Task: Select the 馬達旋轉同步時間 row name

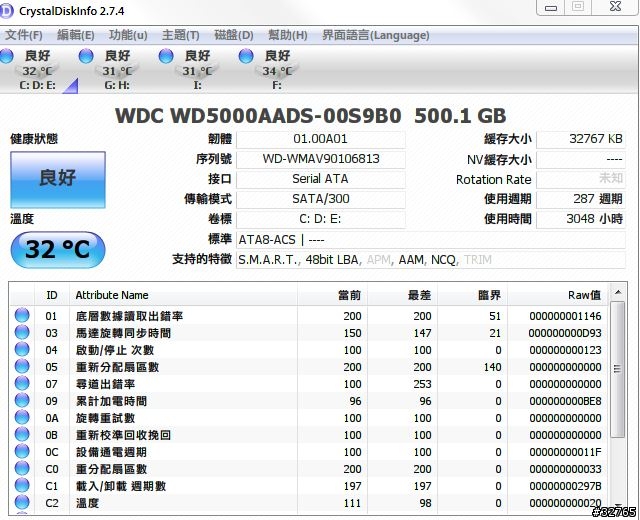Action: [124, 333]
